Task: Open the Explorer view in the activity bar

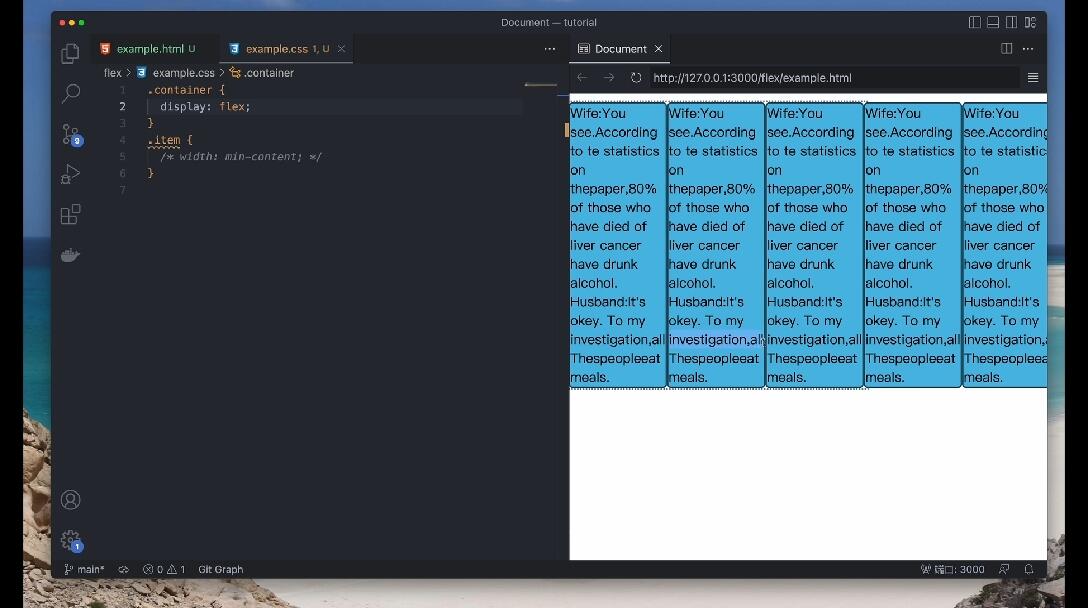Action: click(x=70, y=53)
